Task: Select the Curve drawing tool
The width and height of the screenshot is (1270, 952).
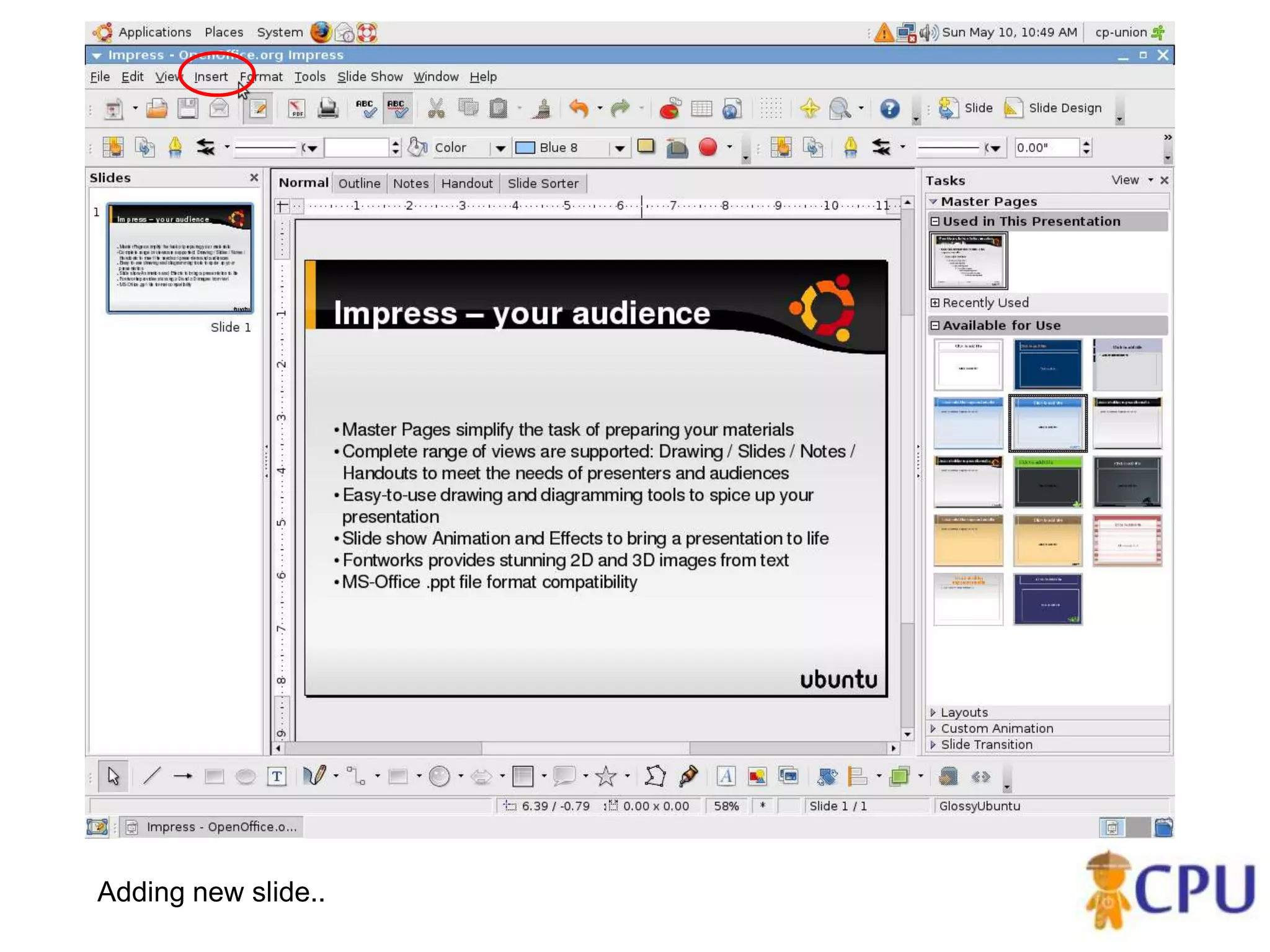Action: [x=314, y=776]
